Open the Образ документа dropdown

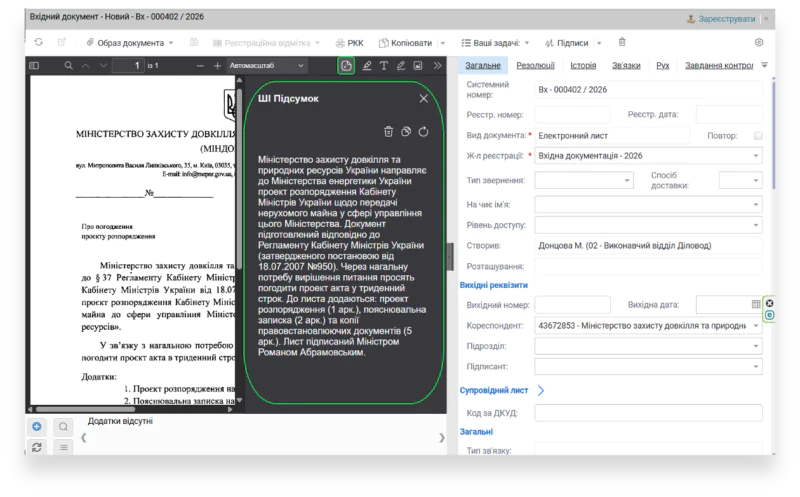(x=130, y=43)
